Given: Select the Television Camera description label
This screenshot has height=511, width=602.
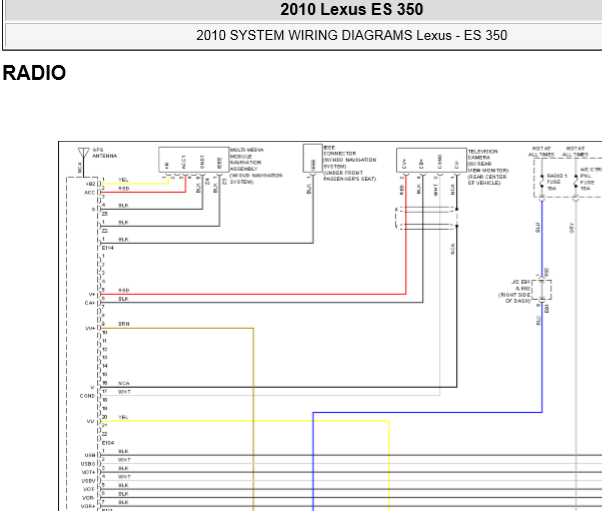Looking at the screenshot, I should coord(488,167).
